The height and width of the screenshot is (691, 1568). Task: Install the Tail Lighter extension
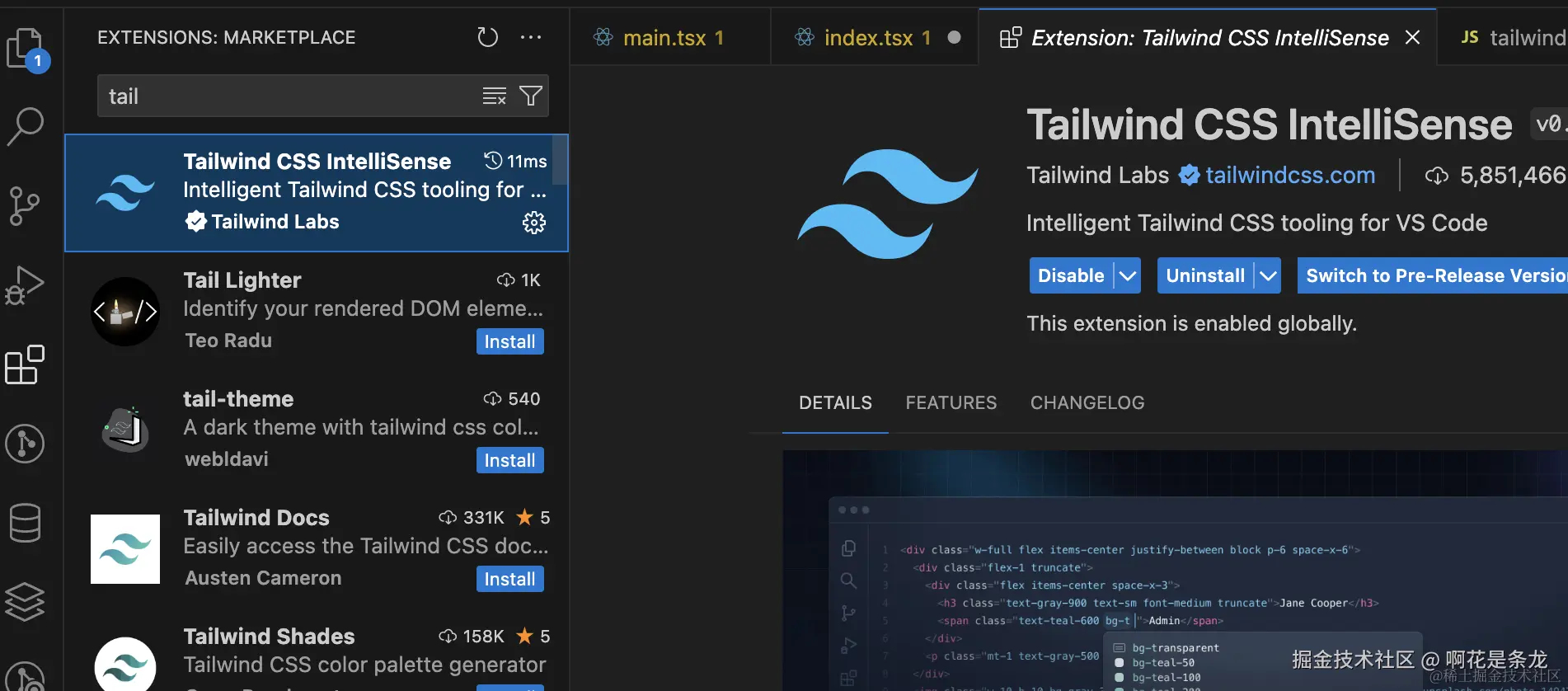click(509, 341)
